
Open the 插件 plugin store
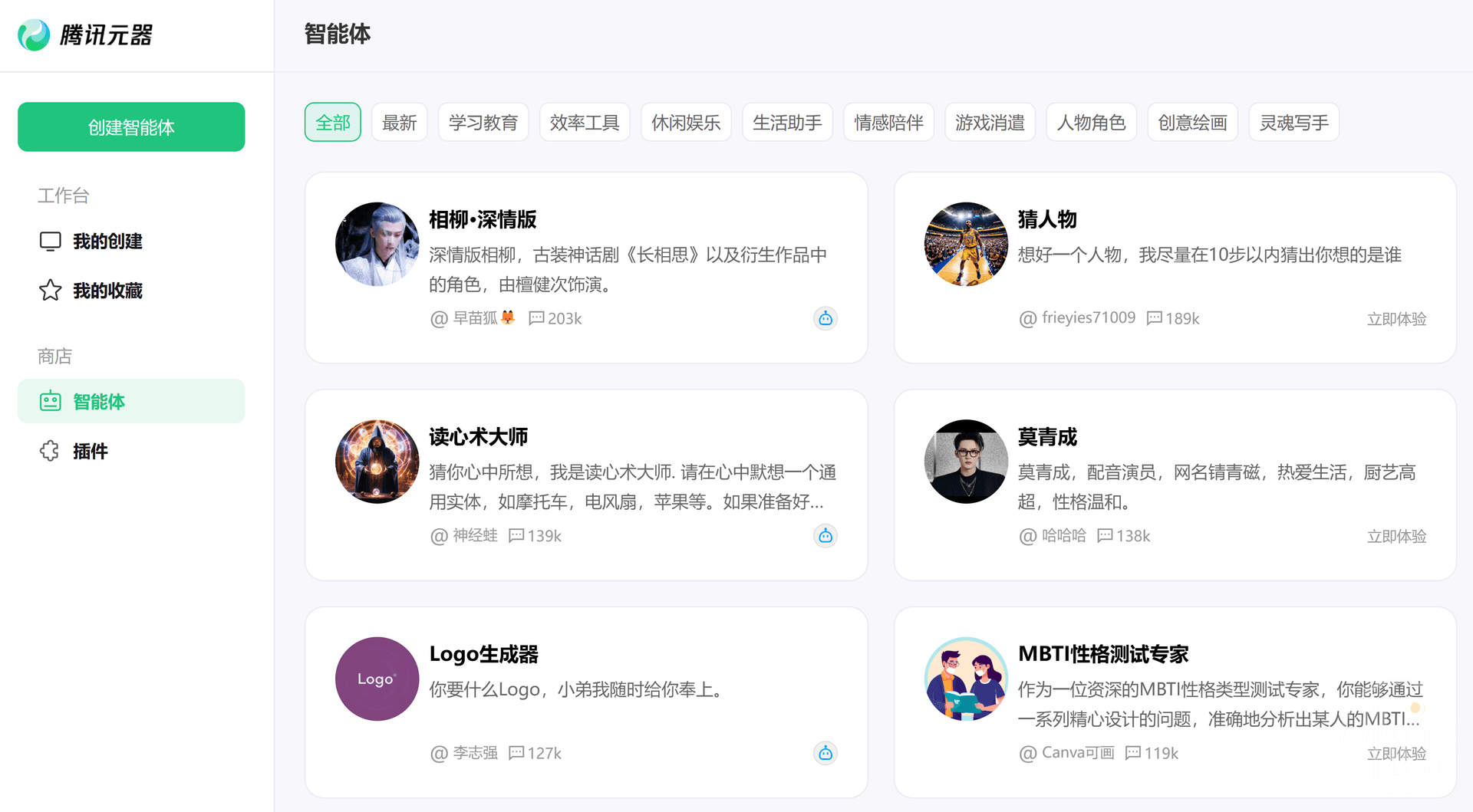coord(90,451)
